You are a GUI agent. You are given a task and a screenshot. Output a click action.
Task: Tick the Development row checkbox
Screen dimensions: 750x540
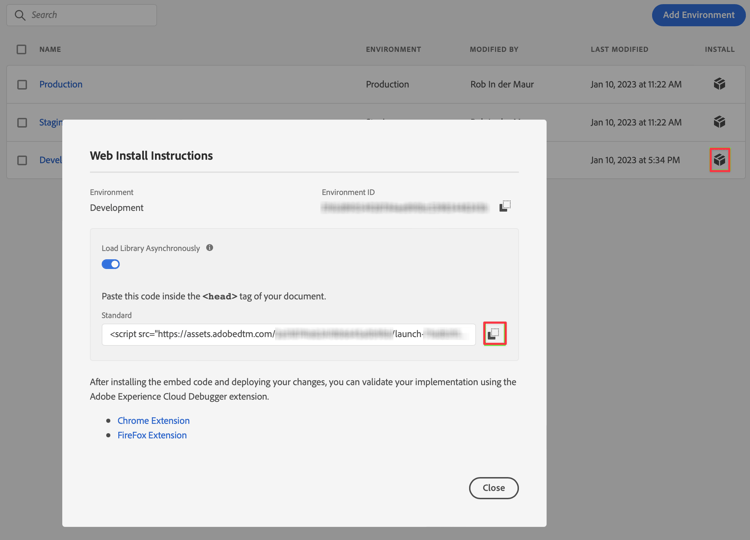[x=22, y=160]
